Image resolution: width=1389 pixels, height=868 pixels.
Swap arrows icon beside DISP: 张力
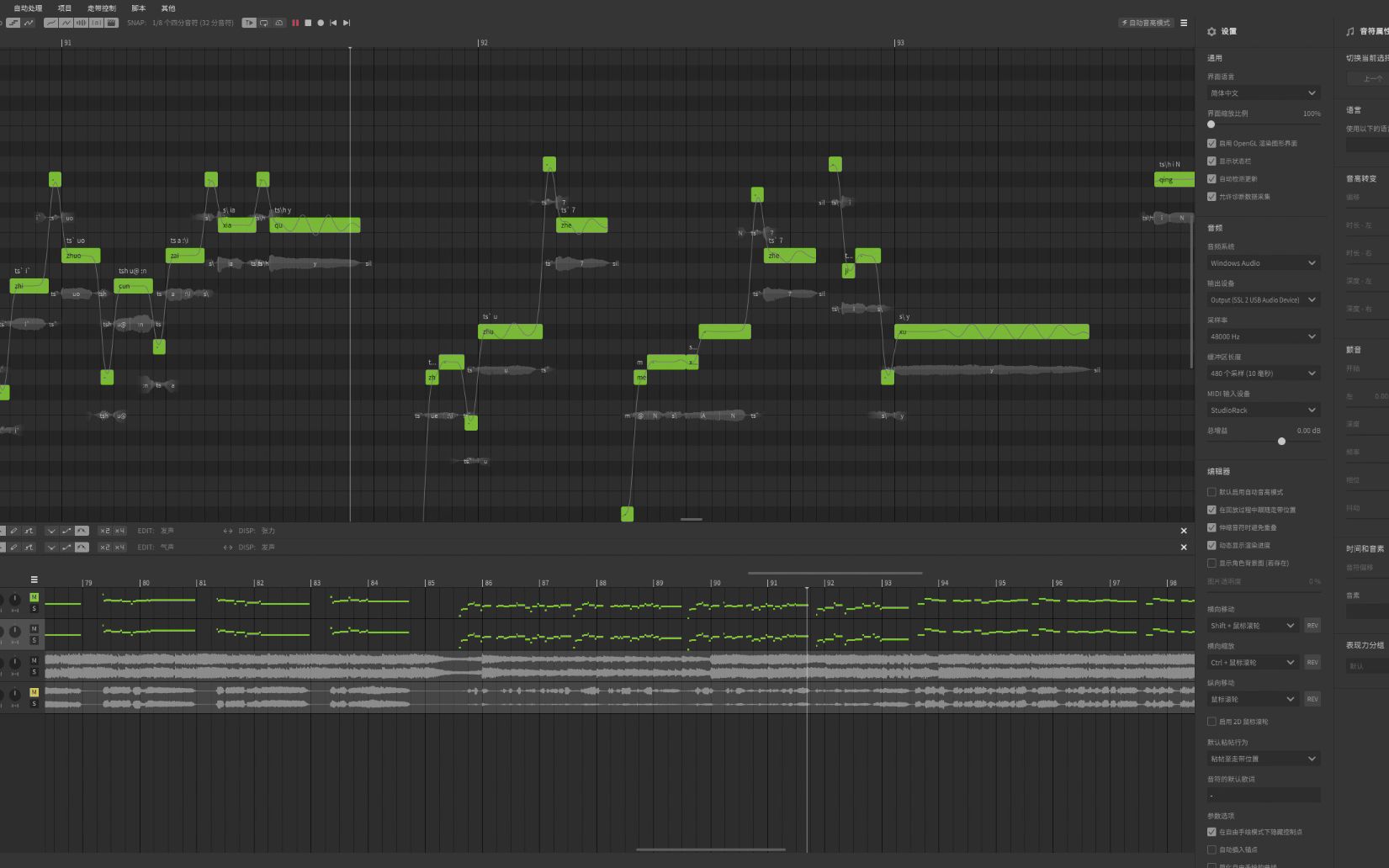(228, 531)
